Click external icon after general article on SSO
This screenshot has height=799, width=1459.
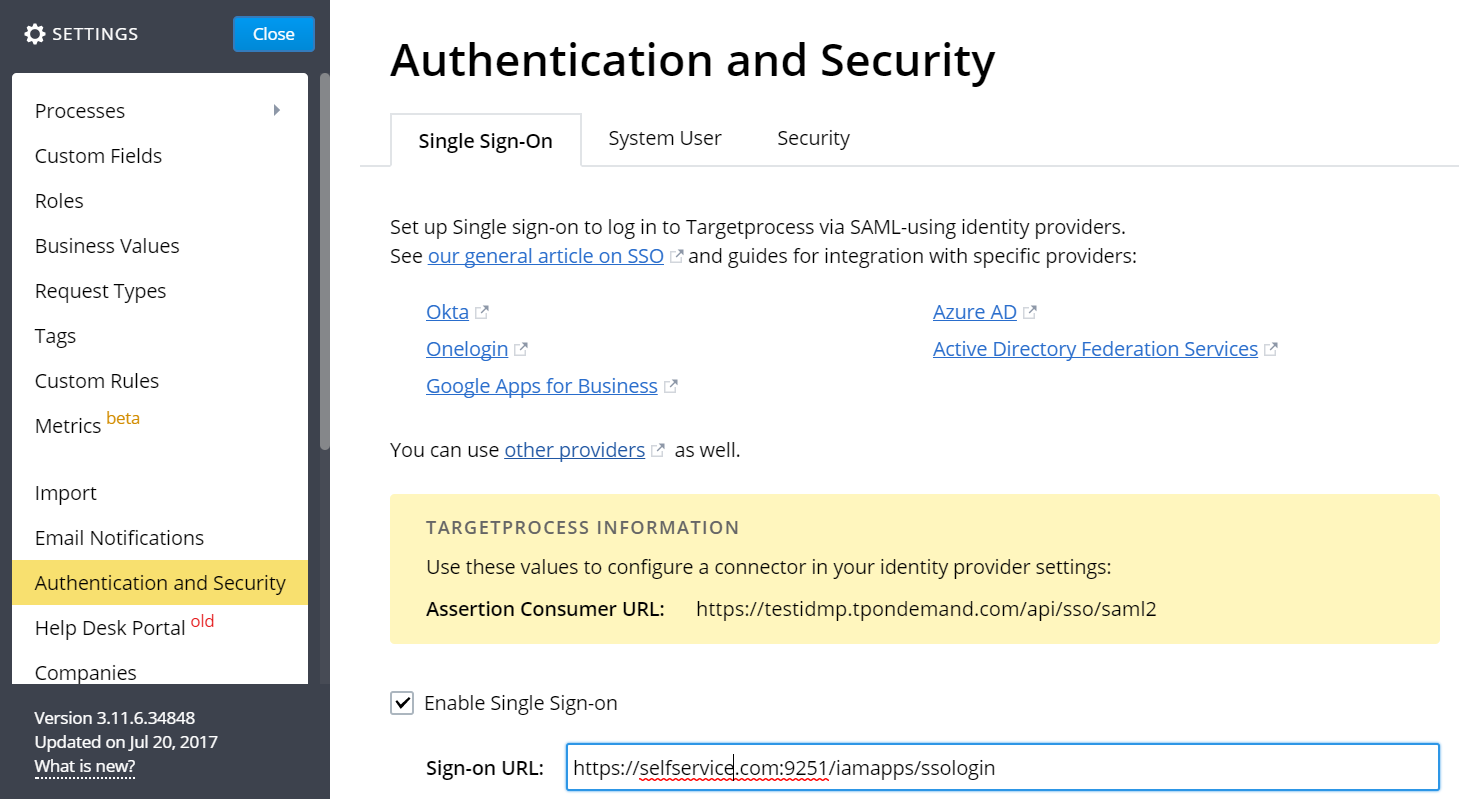[677, 256]
